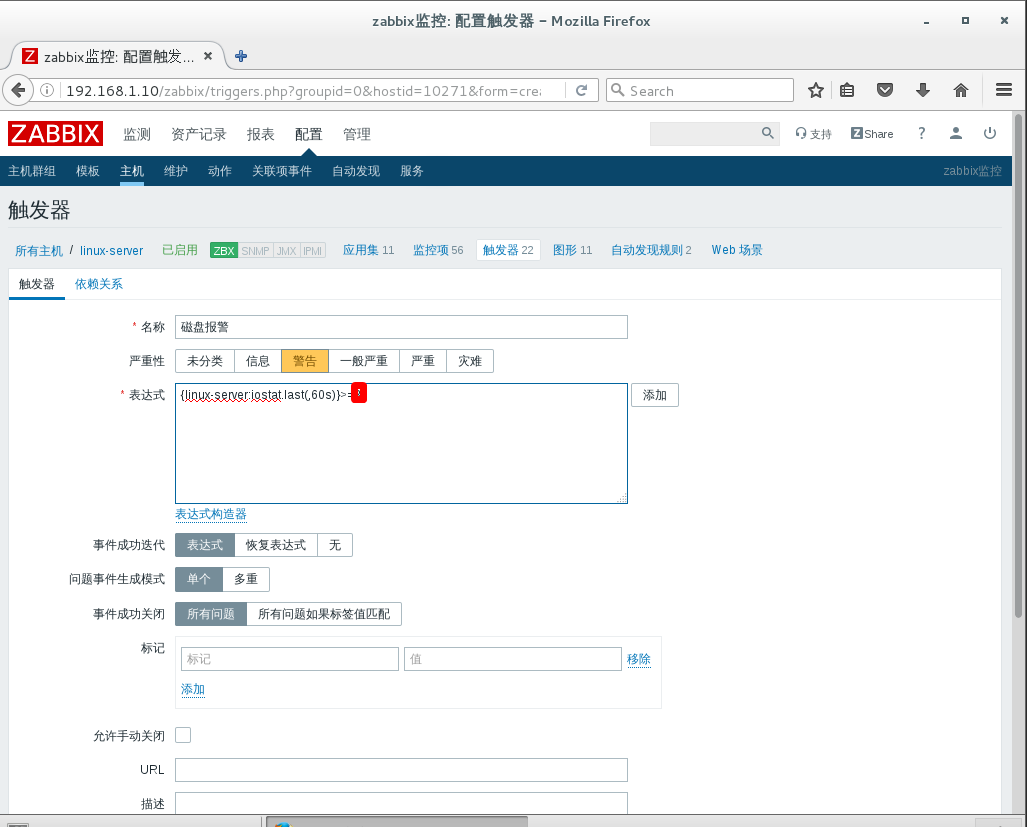Viewport: 1027px width, 827px height.
Task: Set severity to 警告
Action: (305, 361)
